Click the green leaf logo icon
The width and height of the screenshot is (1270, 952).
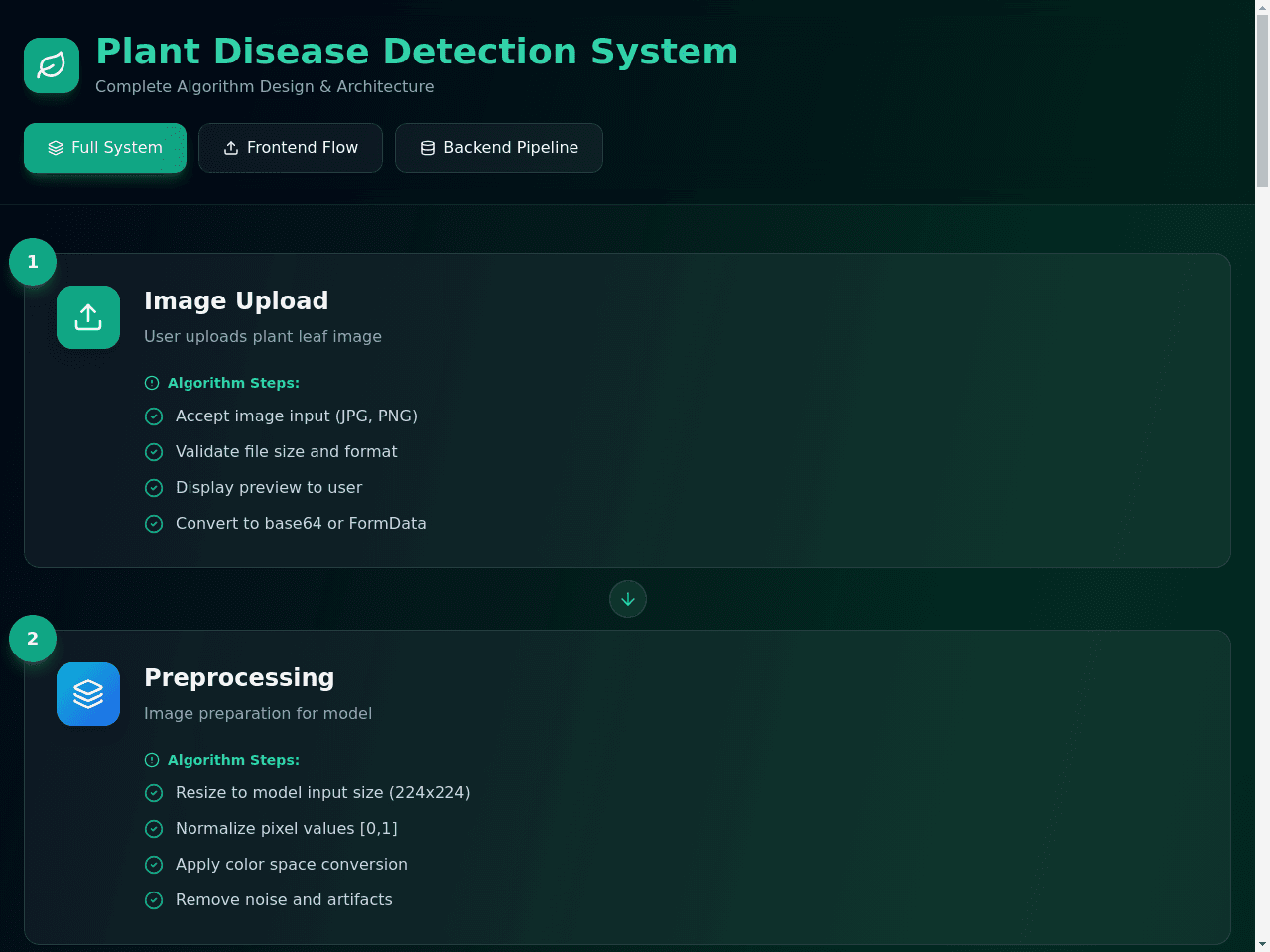(x=52, y=65)
